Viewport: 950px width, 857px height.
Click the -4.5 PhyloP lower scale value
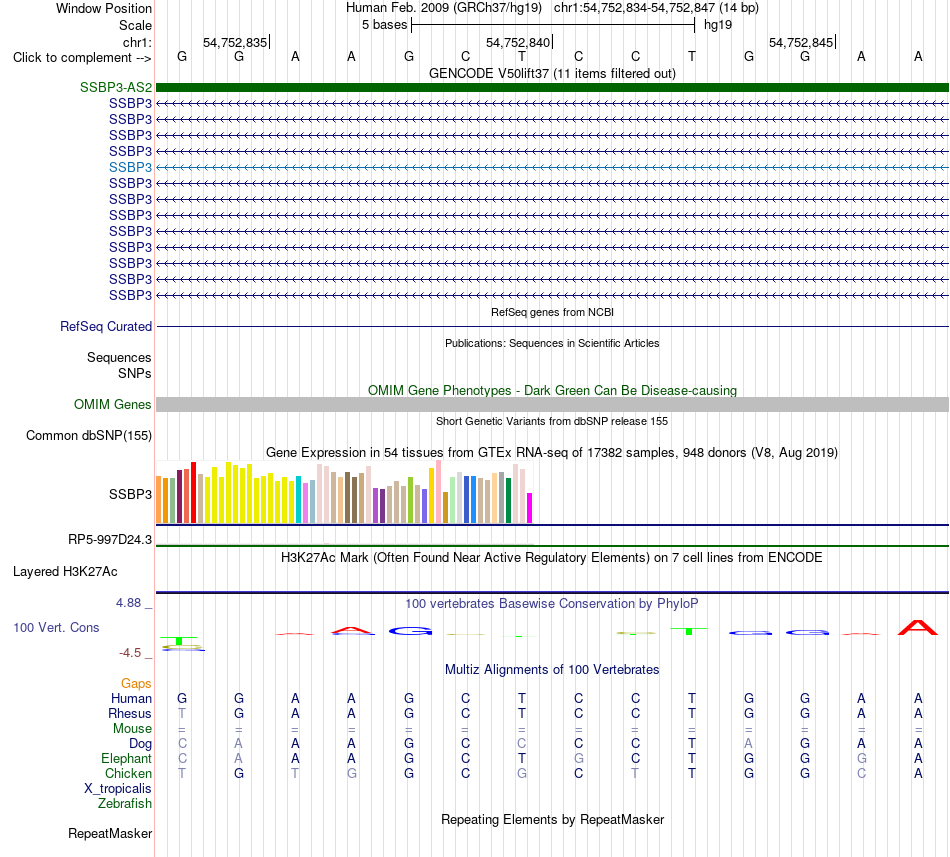tap(130, 652)
